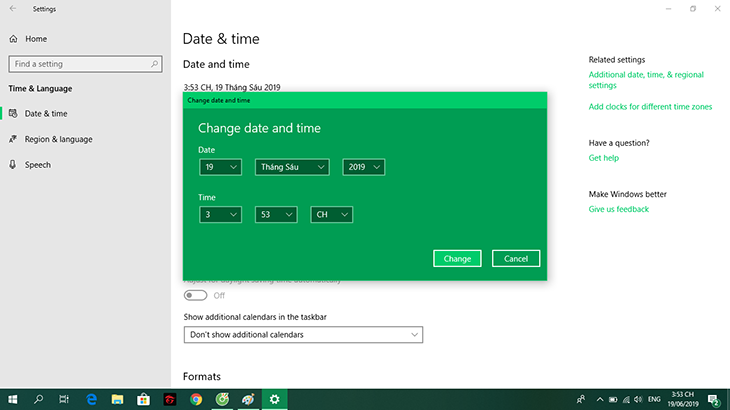Open Task View on the taskbar
Image resolution: width=730 pixels, height=410 pixels.
click(x=64, y=399)
